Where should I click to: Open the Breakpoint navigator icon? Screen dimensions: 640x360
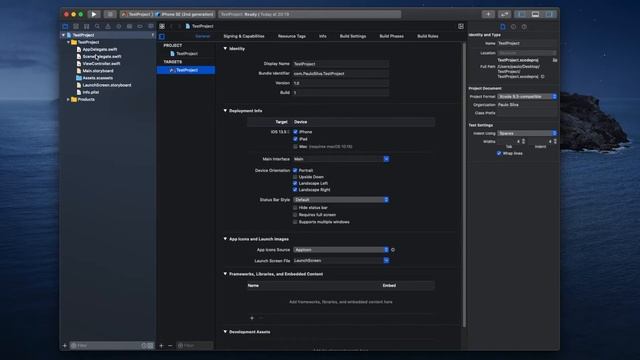click(x=140, y=26)
